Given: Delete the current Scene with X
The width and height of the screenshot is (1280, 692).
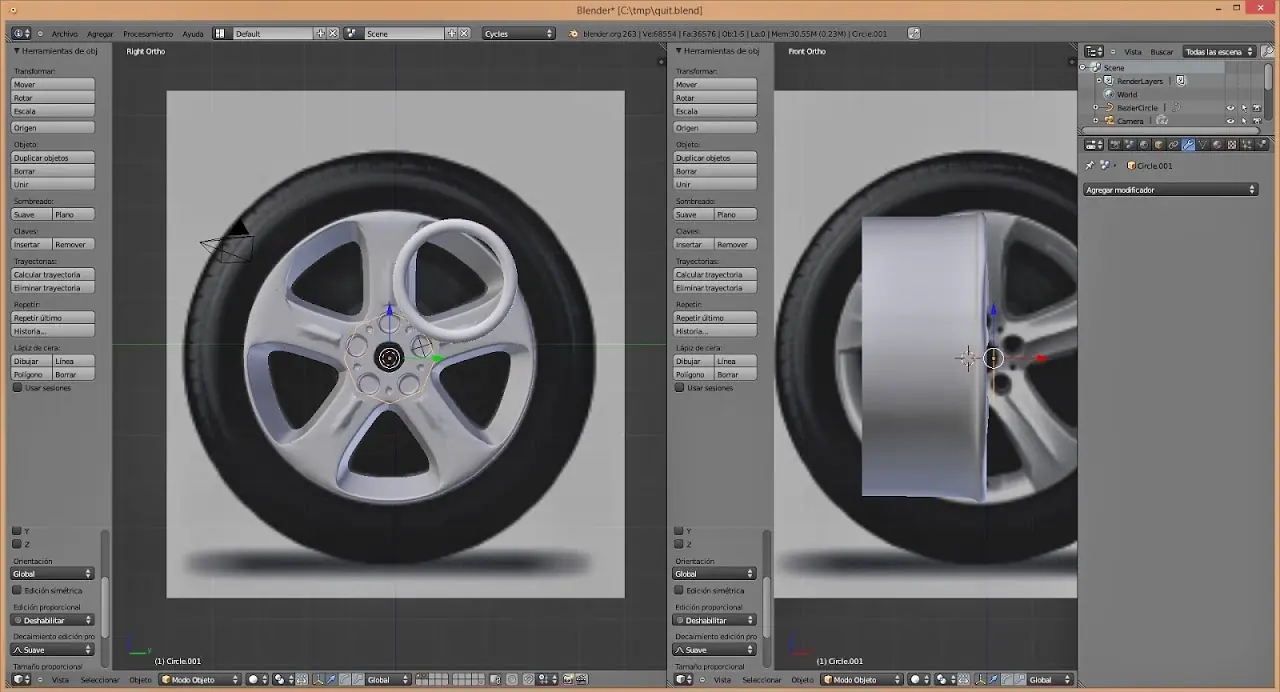Looking at the screenshot, I should tap(464, 33).
